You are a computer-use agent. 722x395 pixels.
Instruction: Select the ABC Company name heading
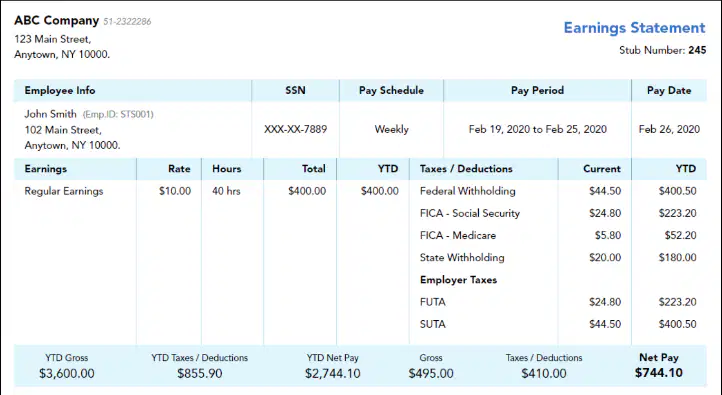(57, 20)
